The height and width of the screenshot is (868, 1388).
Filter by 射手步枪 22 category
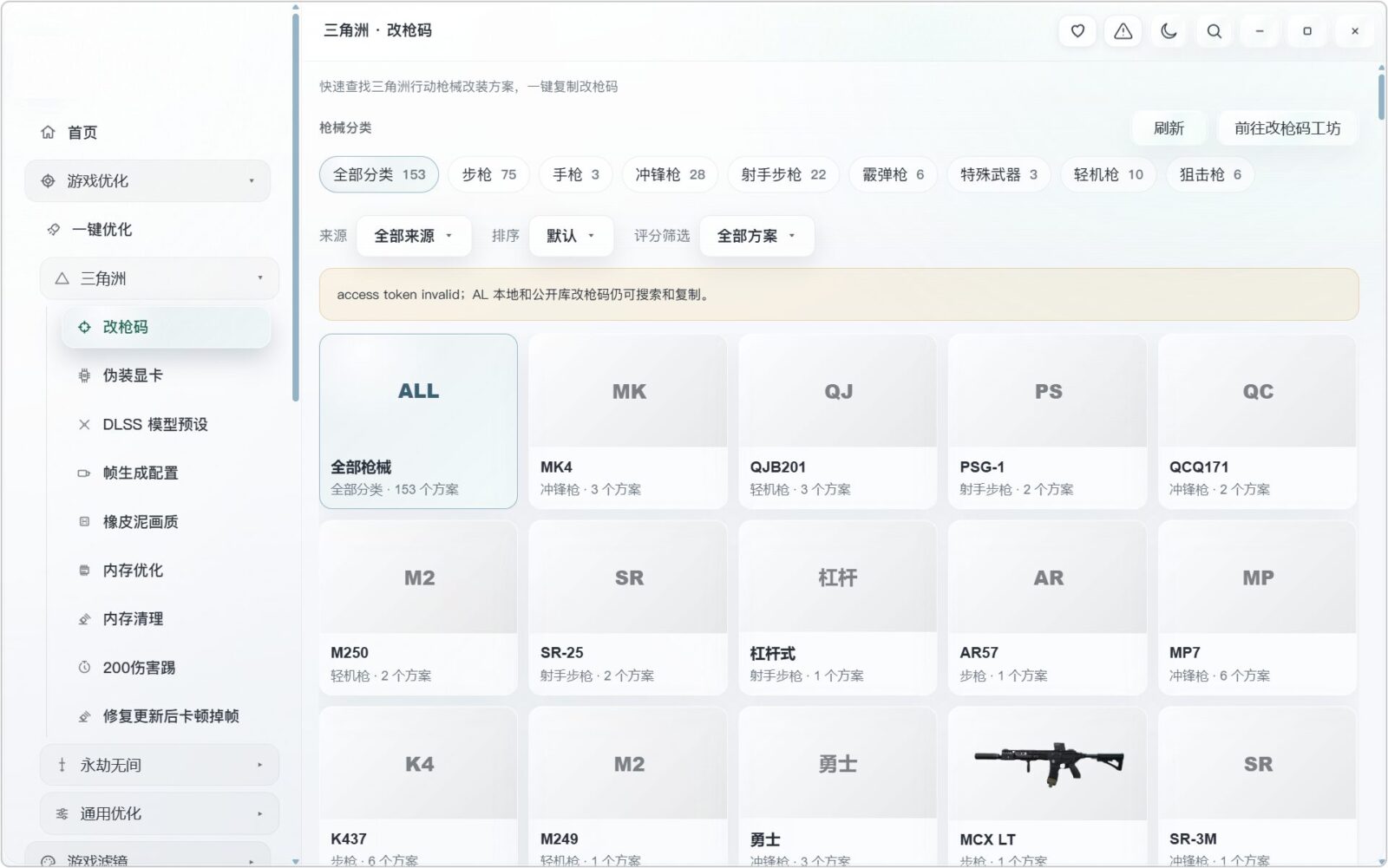coord(783,174)
